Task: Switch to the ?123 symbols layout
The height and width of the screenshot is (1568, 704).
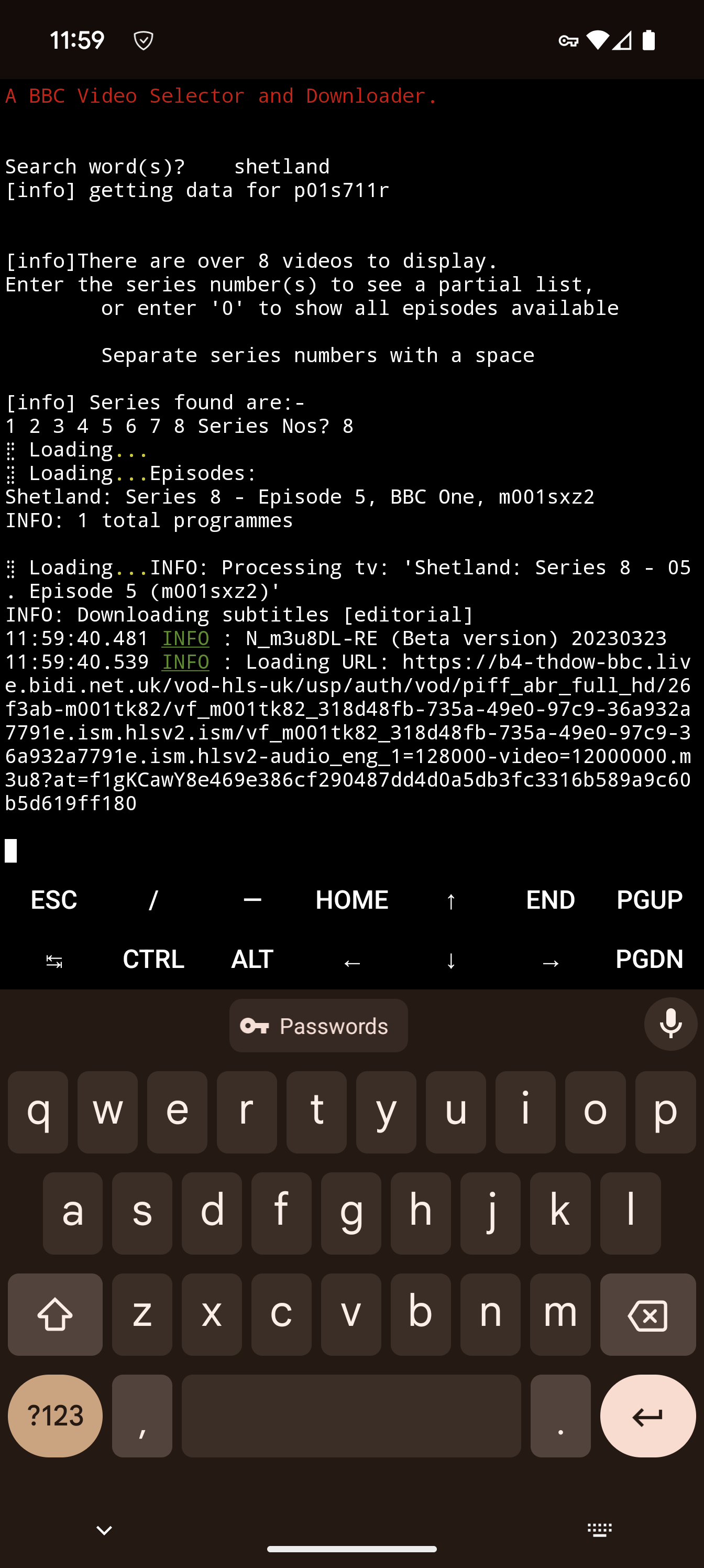Action: (55, 1416)
